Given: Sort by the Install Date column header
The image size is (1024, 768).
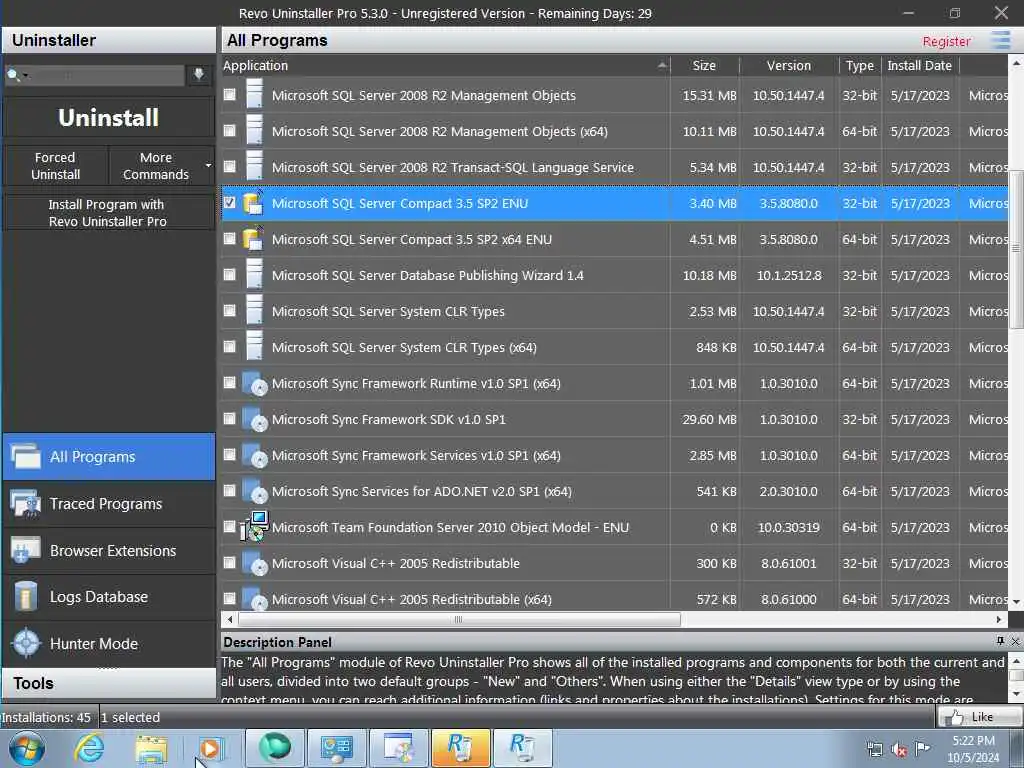Looking at the screenshot, I should pyautogui.click(x=919, y=65).
